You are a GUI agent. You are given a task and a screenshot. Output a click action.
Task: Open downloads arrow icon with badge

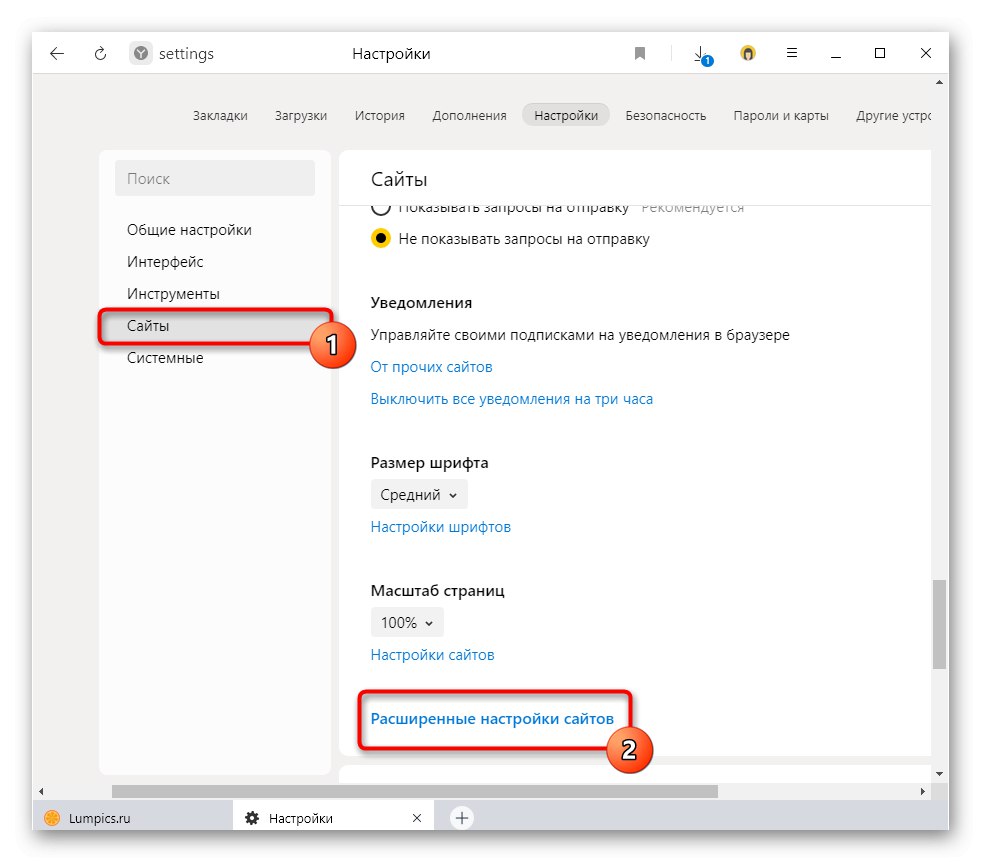(x=703, y=55)
